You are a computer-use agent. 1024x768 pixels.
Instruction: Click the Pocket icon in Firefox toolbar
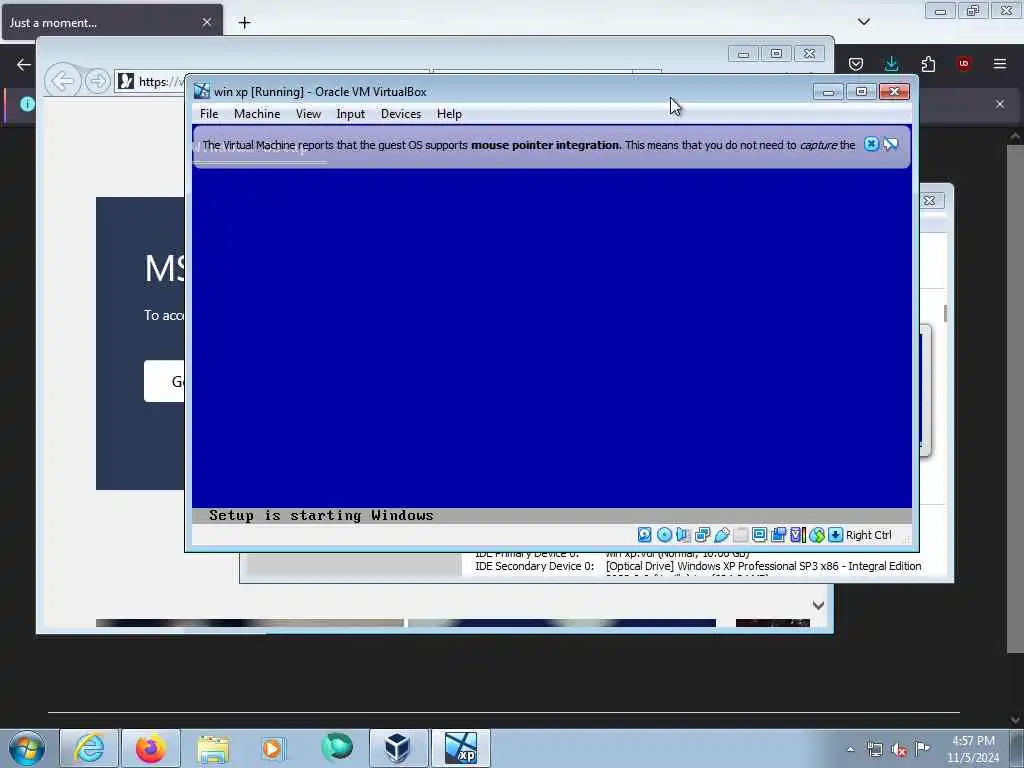pos(856,64)
